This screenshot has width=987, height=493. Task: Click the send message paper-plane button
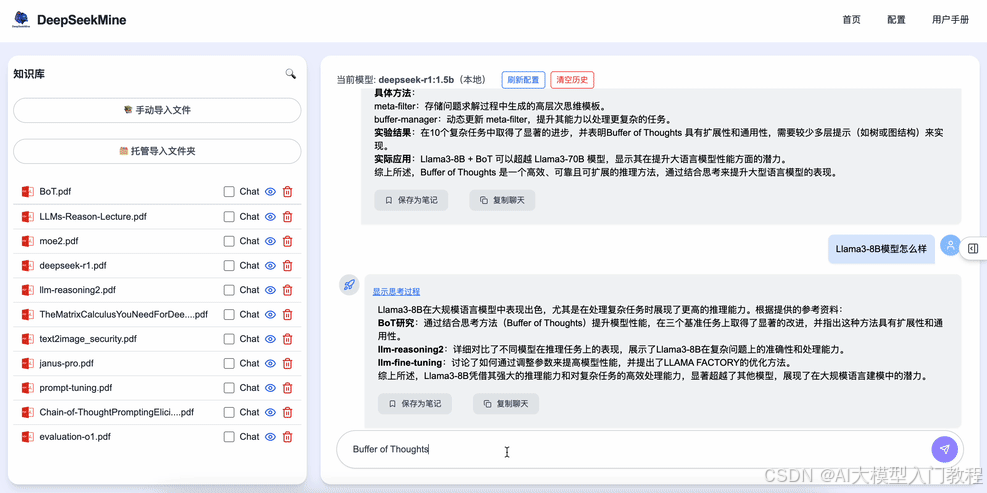point(944,449)
